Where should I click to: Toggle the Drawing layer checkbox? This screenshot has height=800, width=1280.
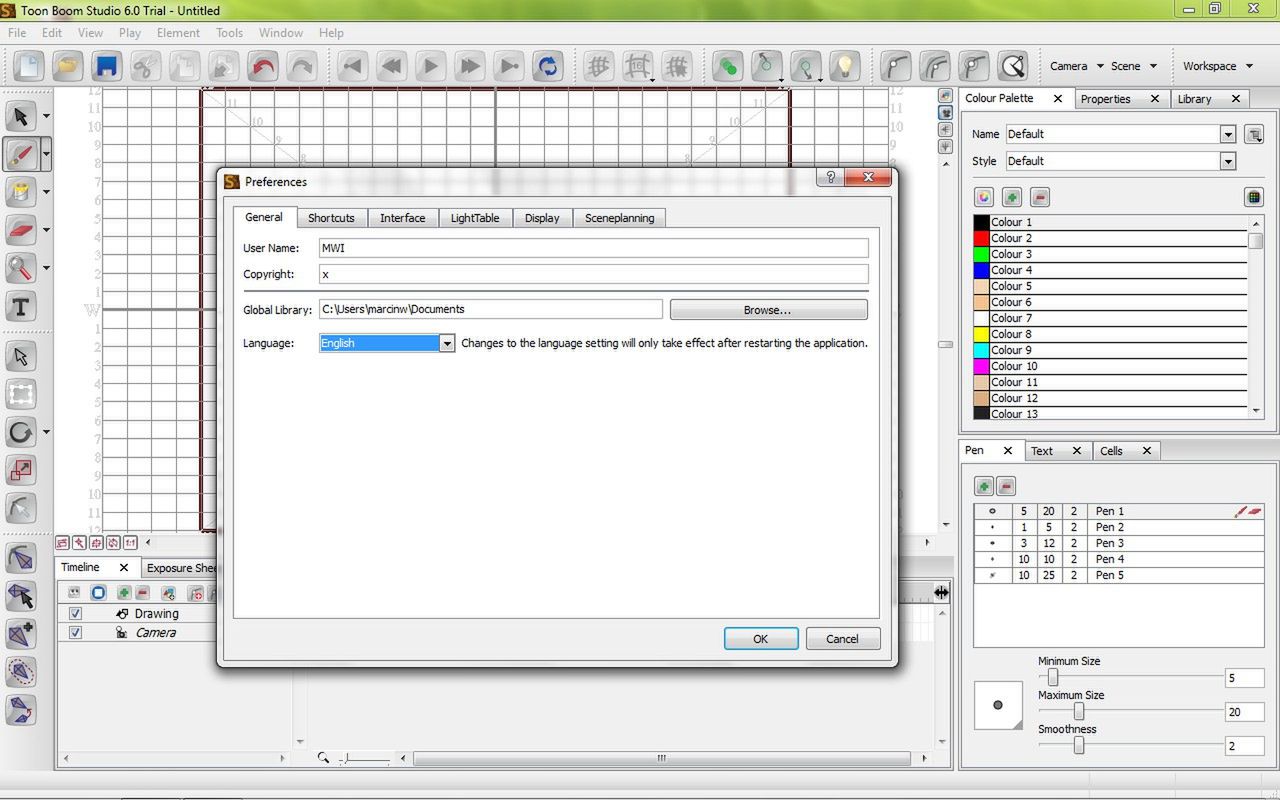(x=75, y=613)
